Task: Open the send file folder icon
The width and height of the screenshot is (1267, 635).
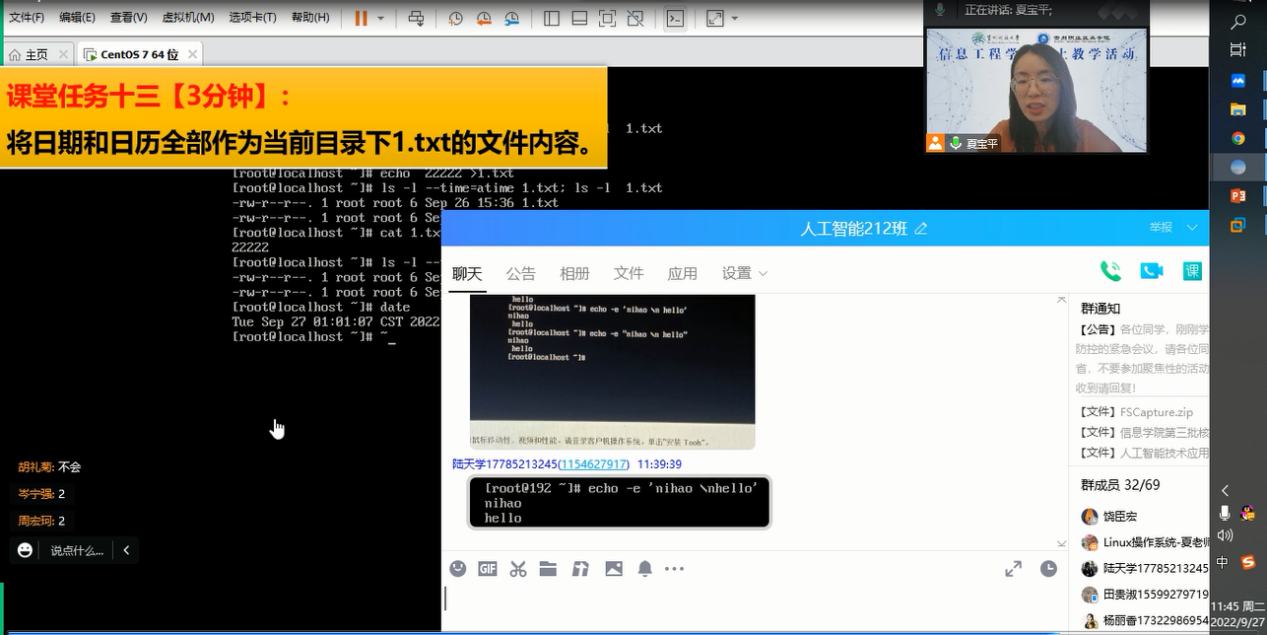Action: (547, 568)
